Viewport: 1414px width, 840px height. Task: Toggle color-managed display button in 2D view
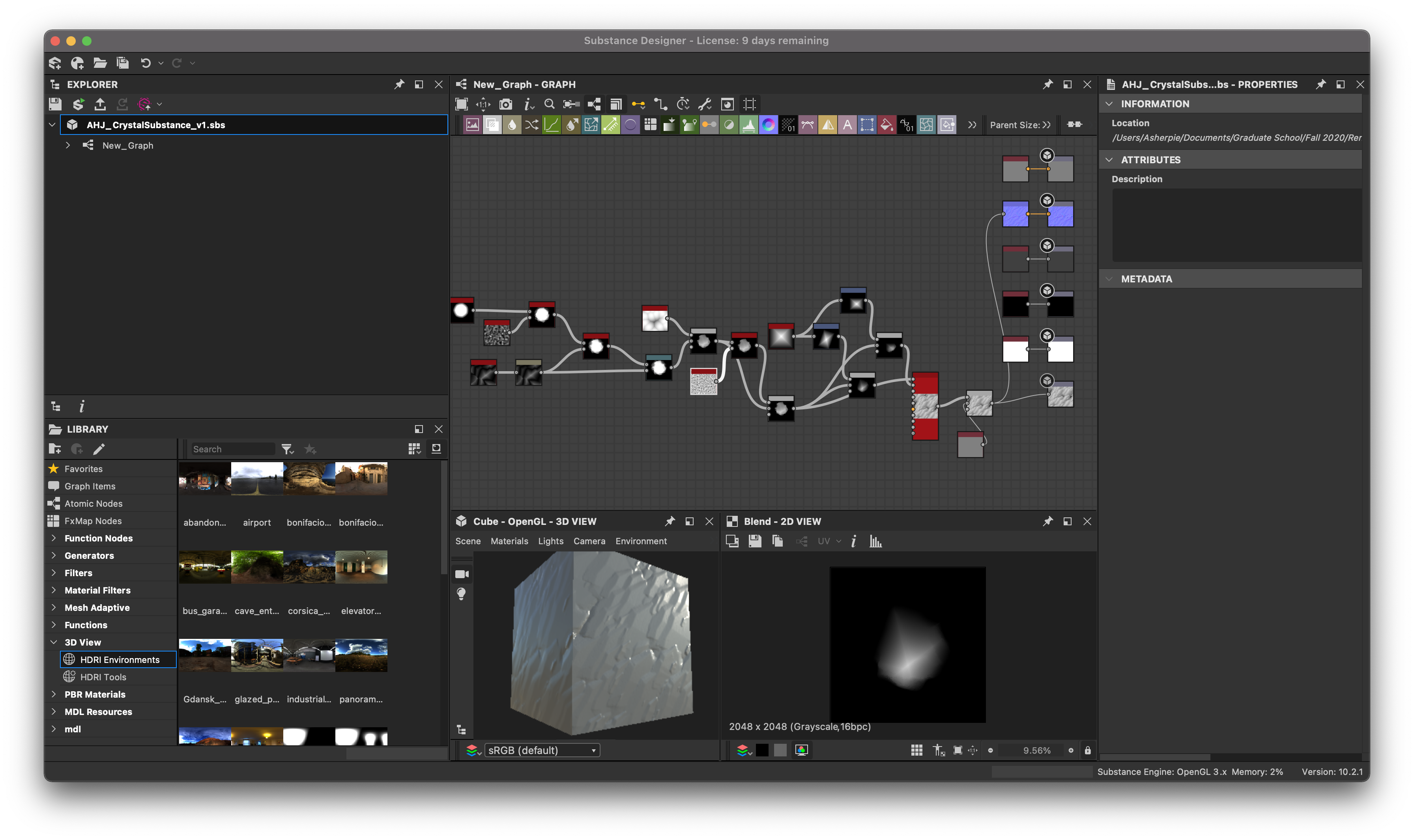801,750
